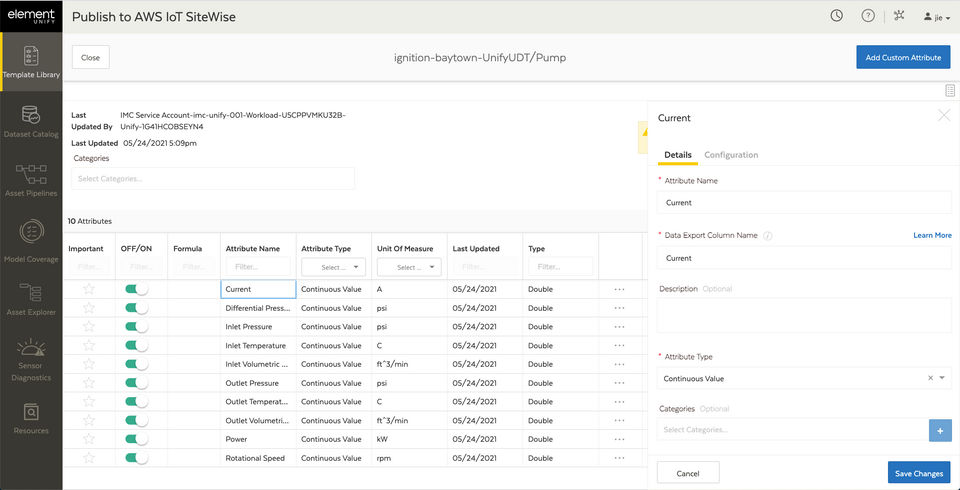The width and height of the screenshot is (960, 490).
Task: Click the Close button
Action: pyautogui.click(x=91, y=57)
